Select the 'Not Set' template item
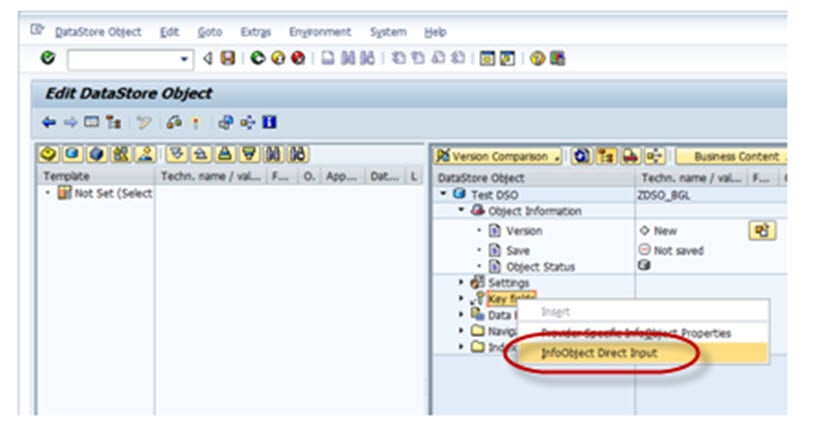 (x=112, y=194)
